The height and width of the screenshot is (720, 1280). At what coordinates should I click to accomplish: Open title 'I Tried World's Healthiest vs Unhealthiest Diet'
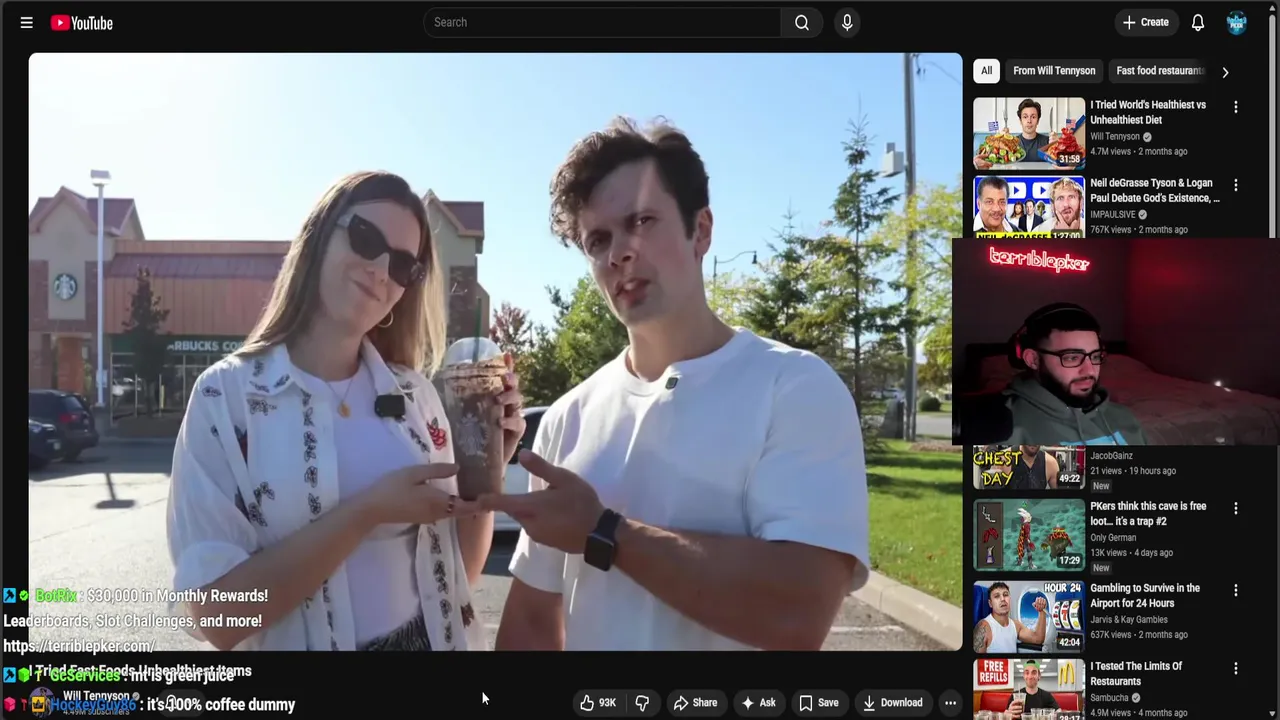tap(1148, 112)
